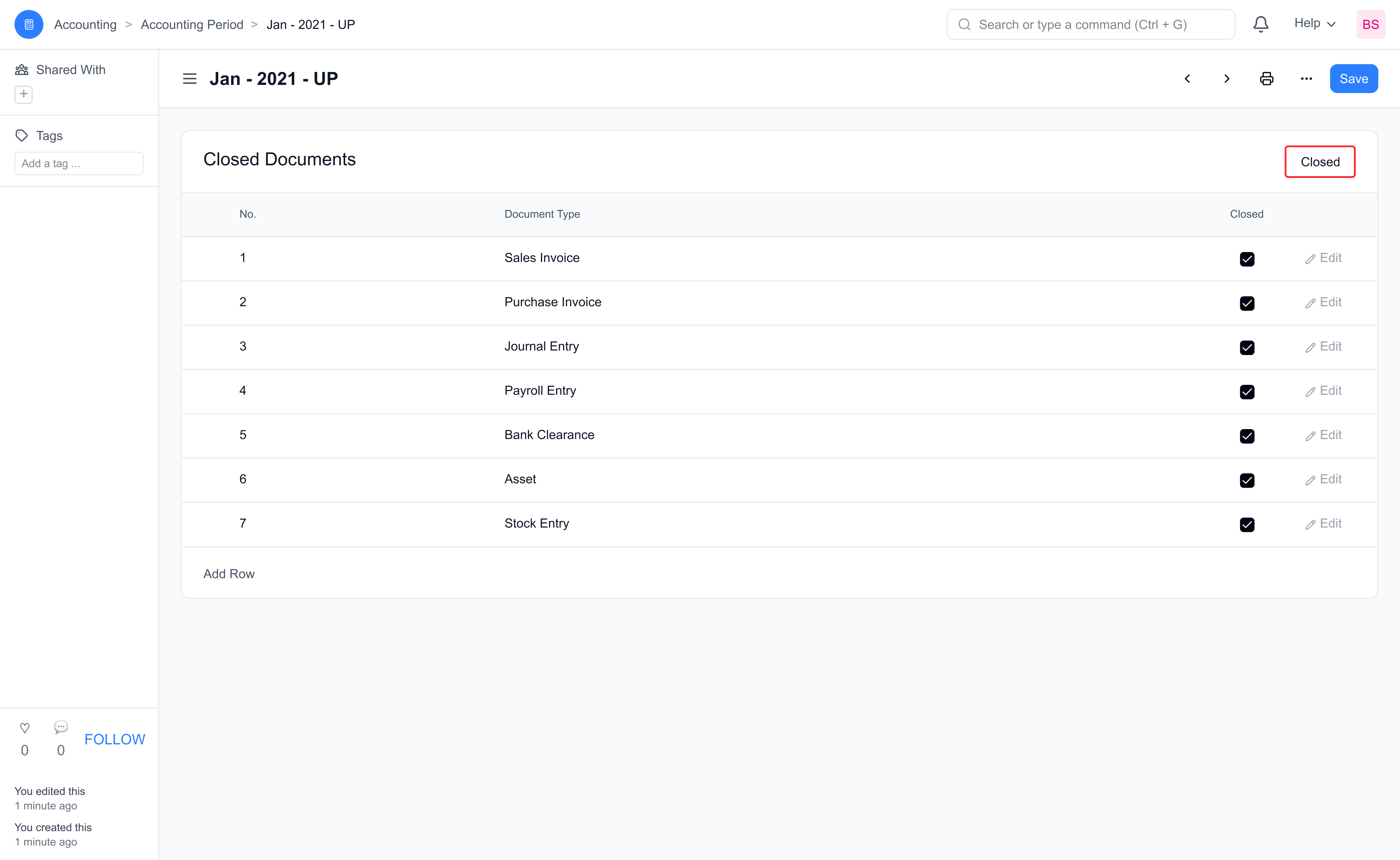Go to Accounting breadcrumb
Viewport: 1400px width, 860px height.
pos(85,24)
